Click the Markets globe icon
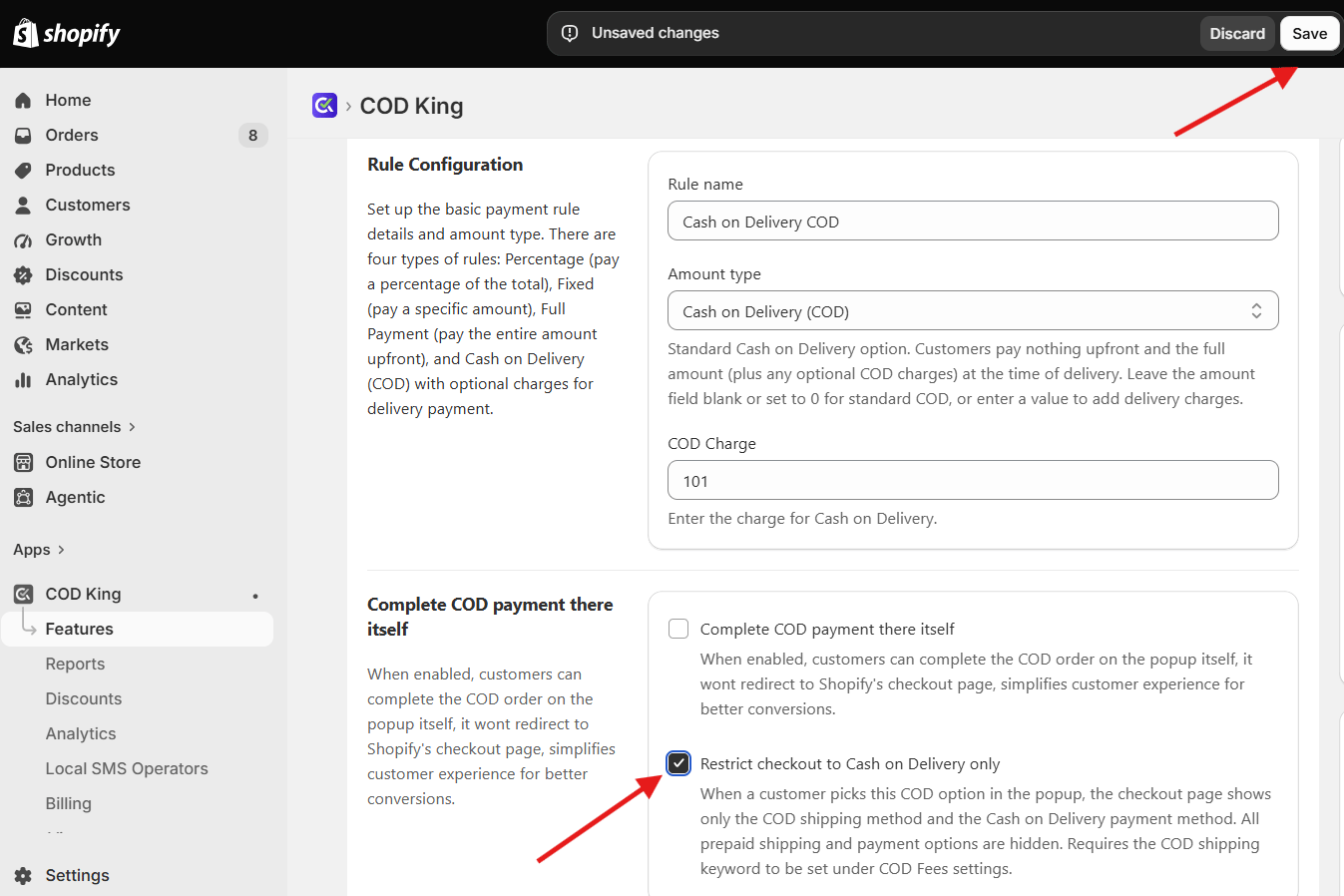The image size is (1344, 896). click(23, 344)
